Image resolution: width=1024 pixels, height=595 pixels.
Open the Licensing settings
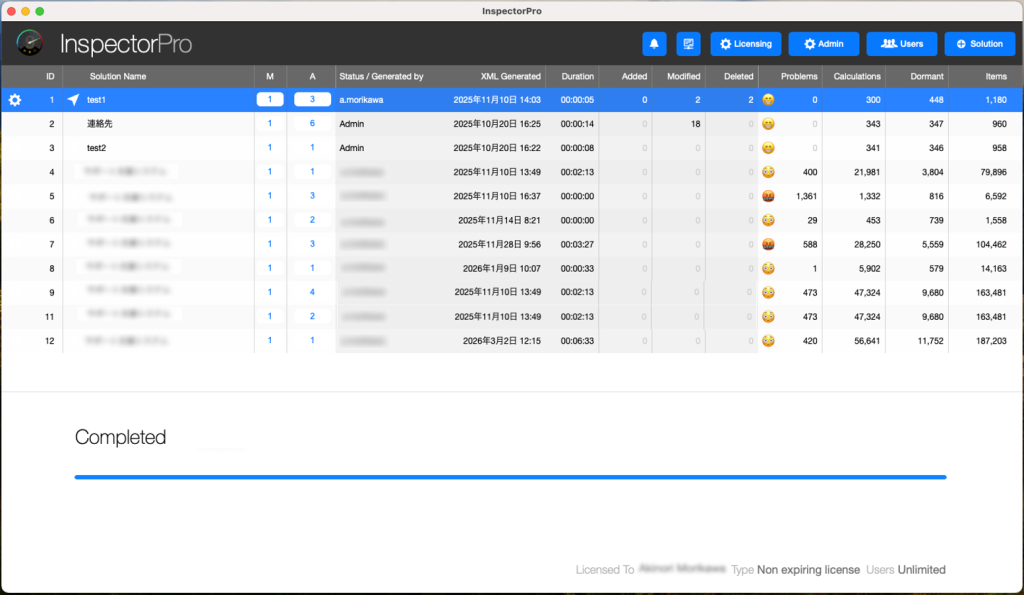pyautogui.click(x=746, y=44)
